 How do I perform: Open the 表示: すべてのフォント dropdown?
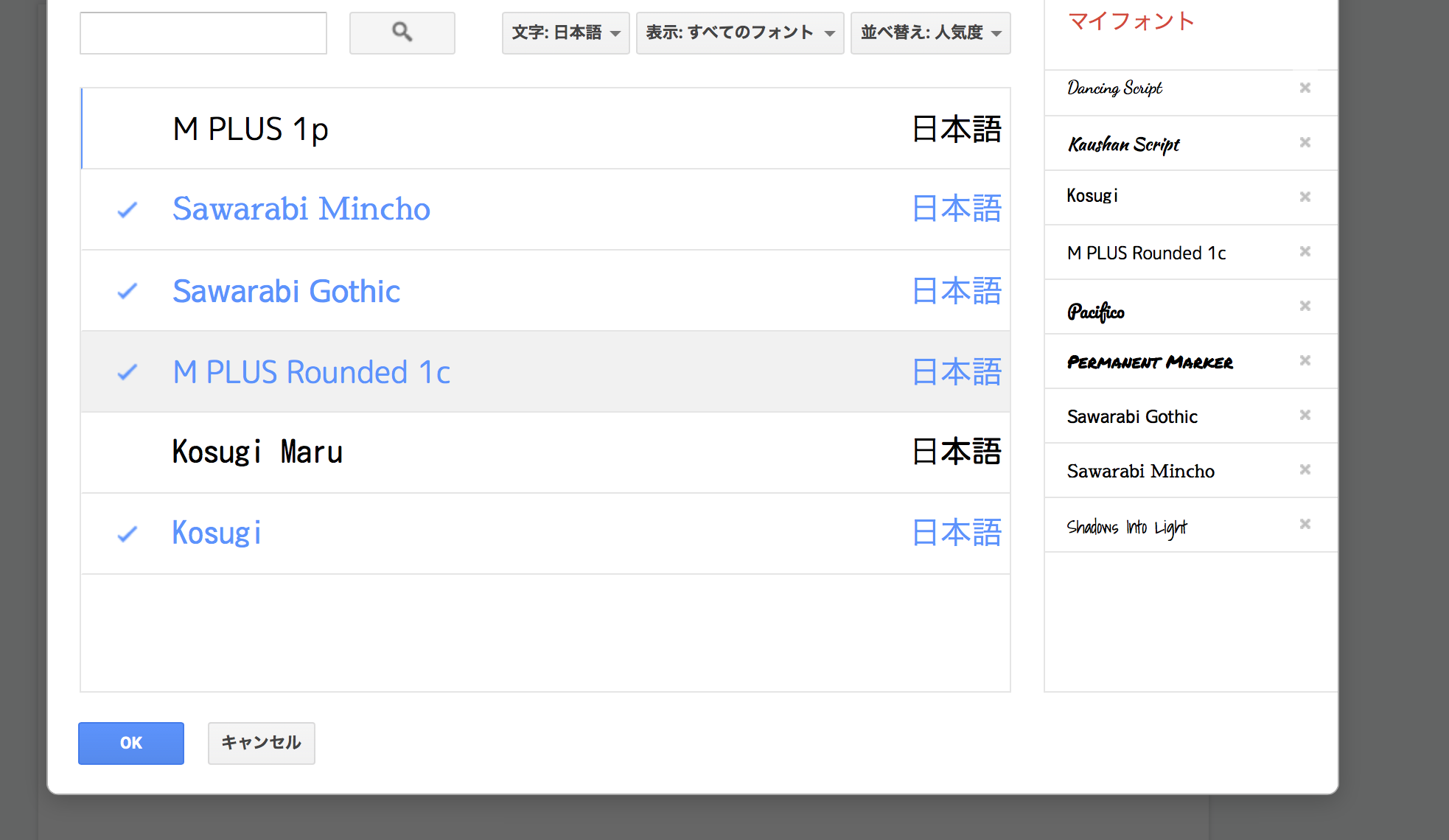pos(740,32)
